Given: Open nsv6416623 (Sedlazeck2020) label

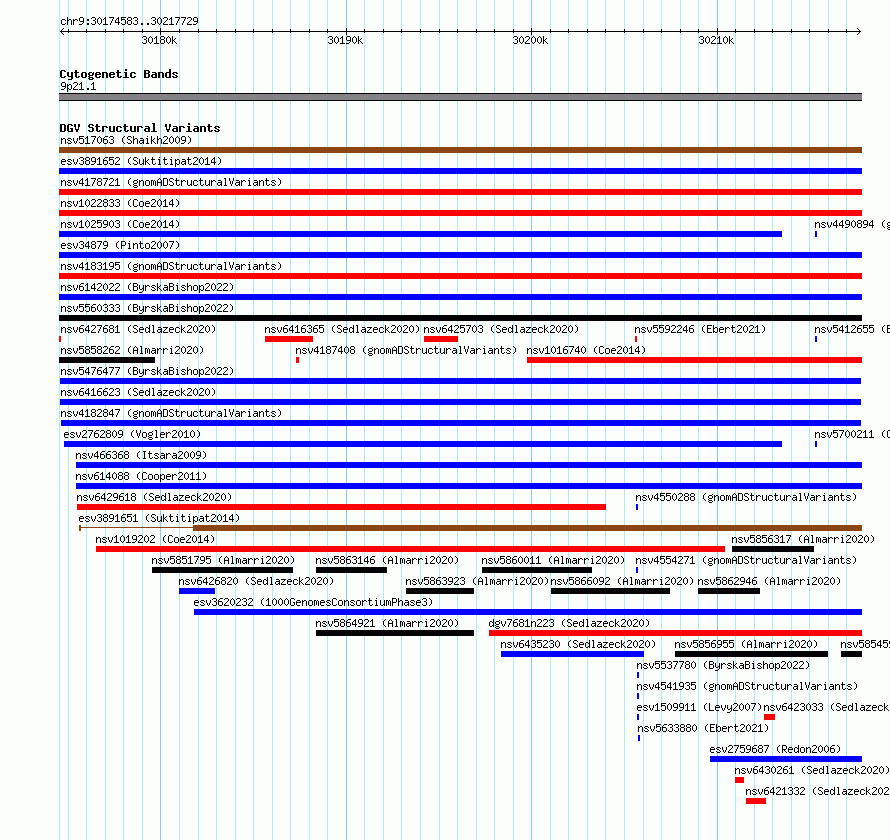Looking at the screenshot, I should (138, 392).
